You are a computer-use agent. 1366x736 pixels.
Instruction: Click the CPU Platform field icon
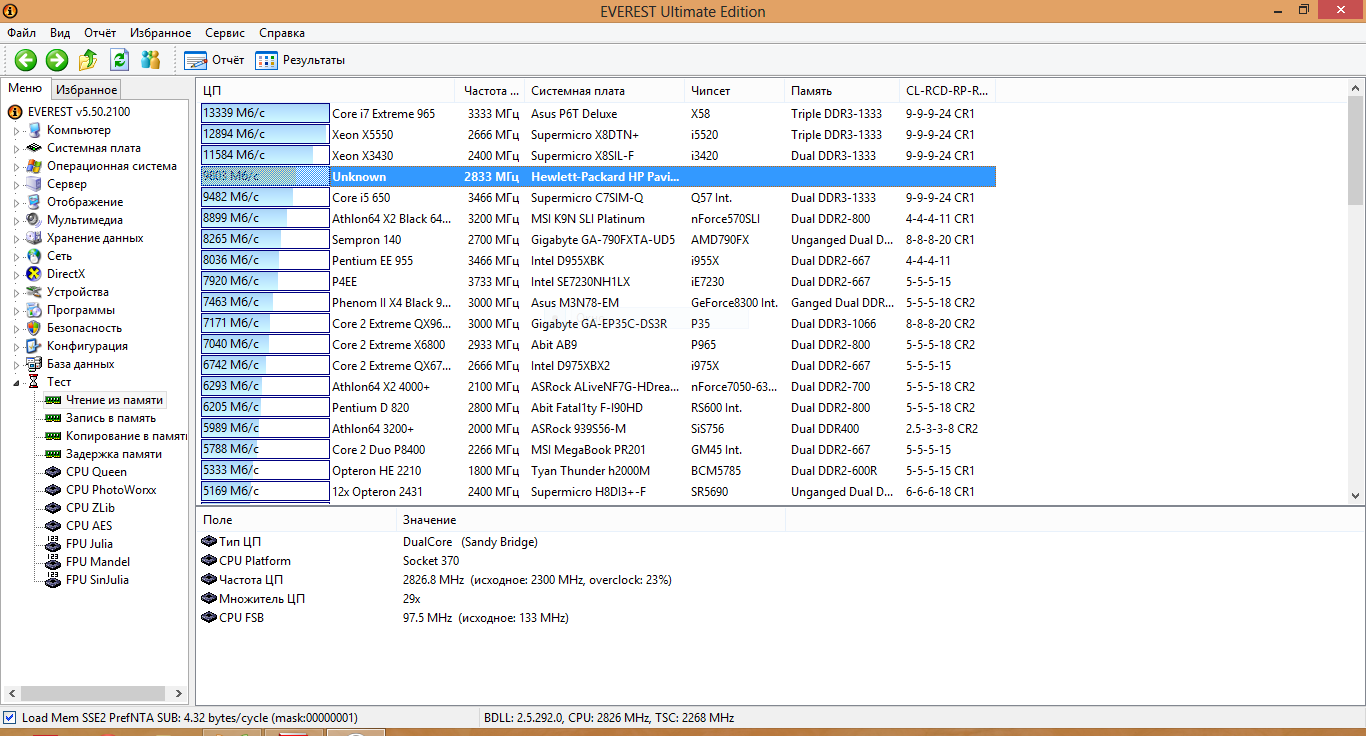pyautogui.click(x=209, y=561)
